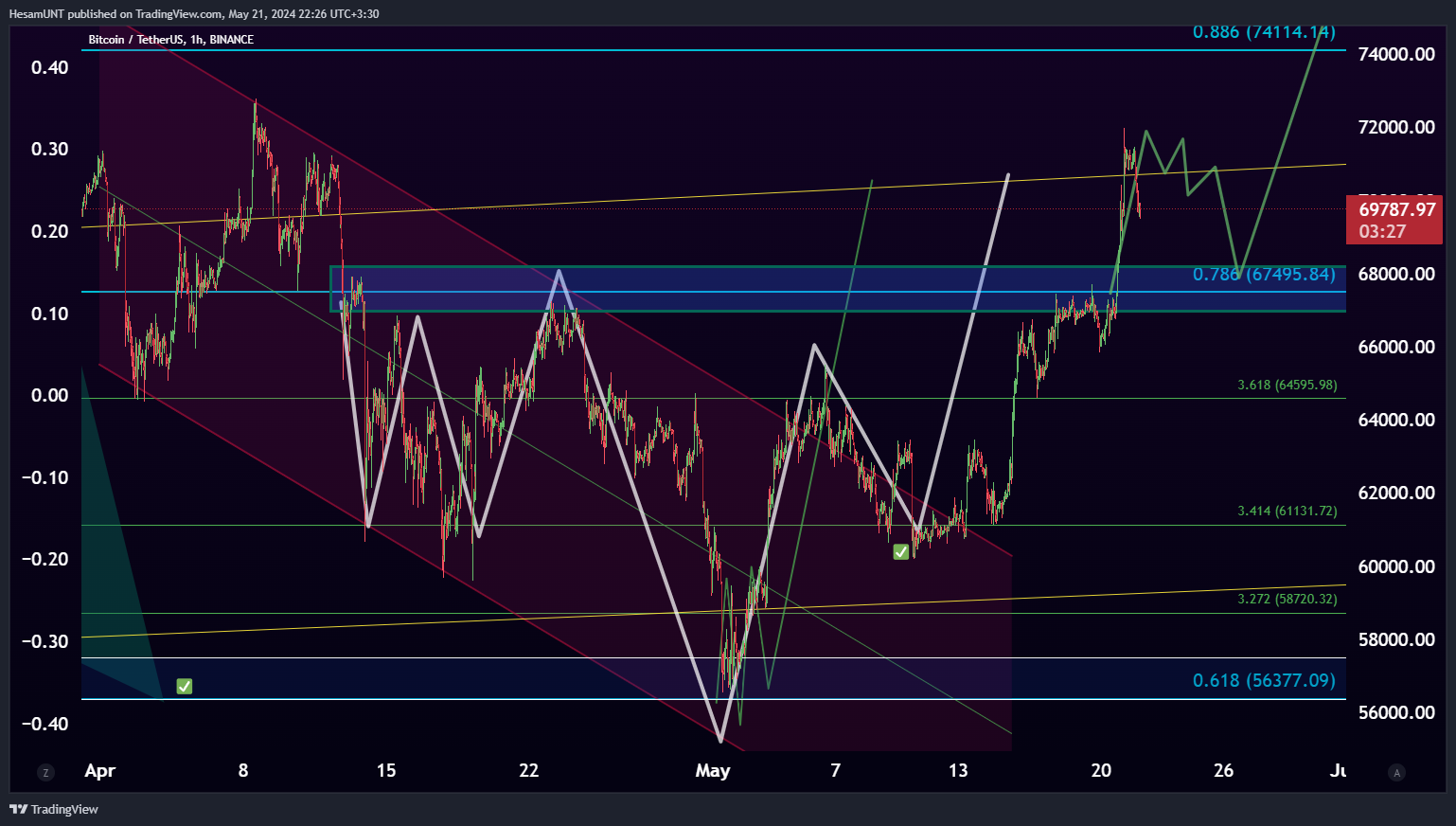
Task: Click 0.40 on the left scale
Action: pos(49,67)
